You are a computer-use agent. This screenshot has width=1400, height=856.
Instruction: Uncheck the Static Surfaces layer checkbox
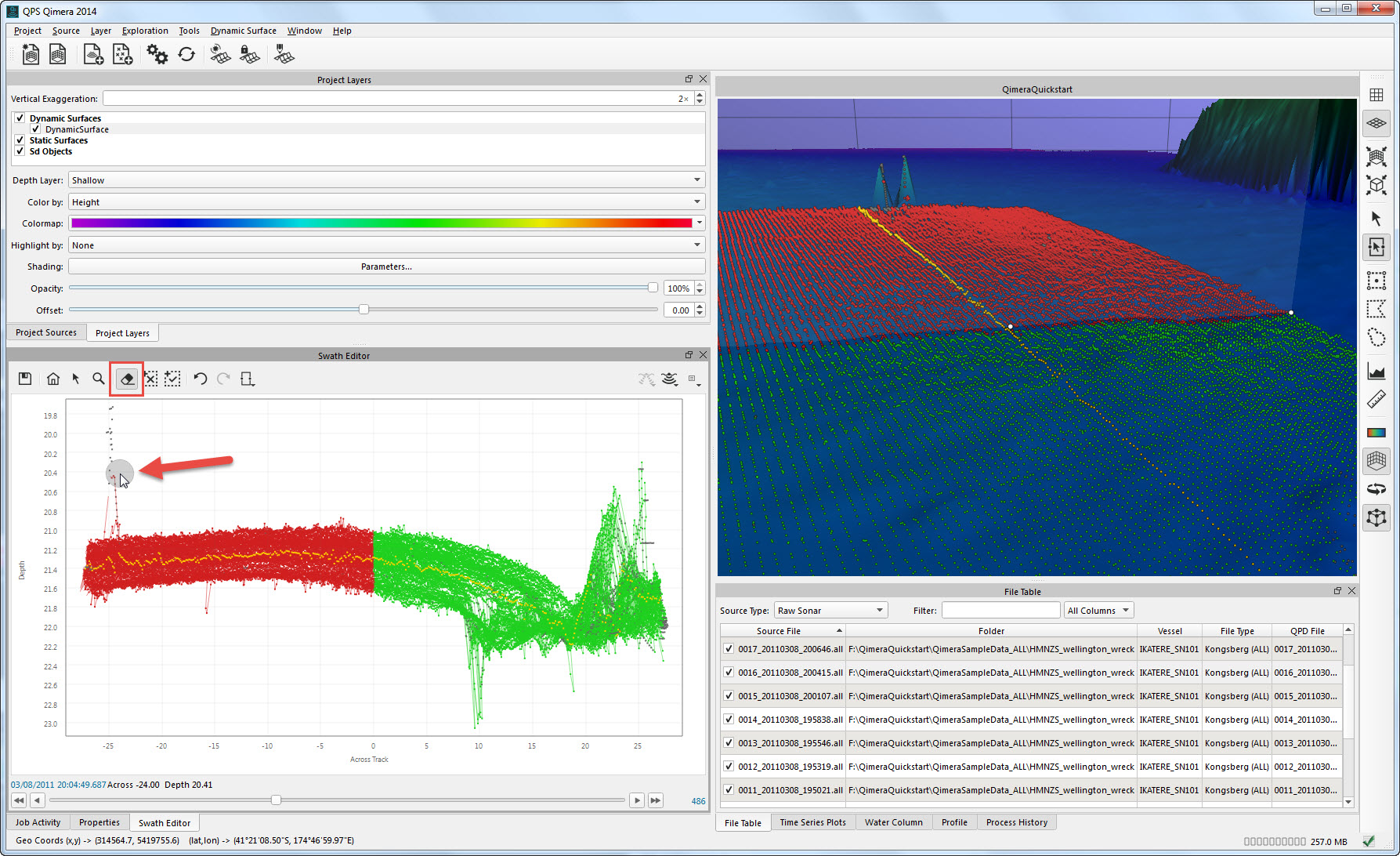coord(20,140)
